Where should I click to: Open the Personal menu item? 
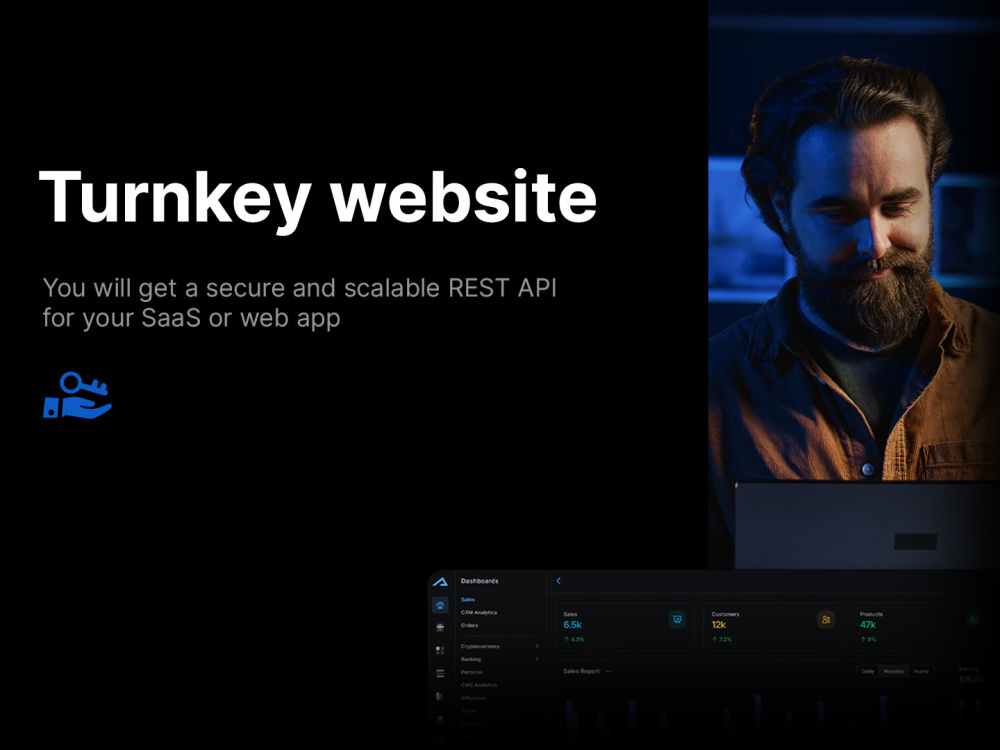[x=472, y=672]
